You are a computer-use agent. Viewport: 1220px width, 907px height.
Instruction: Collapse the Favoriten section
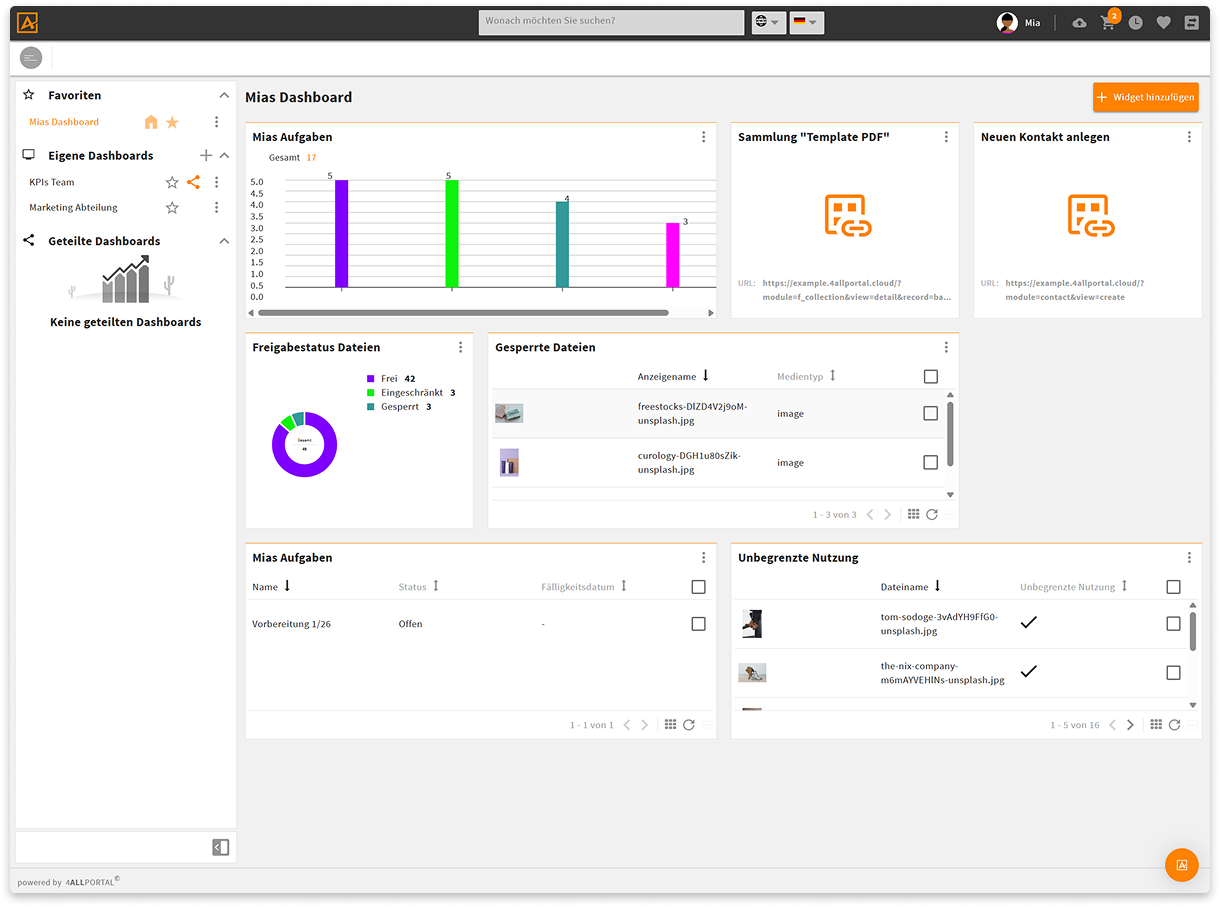pyautogui.click(x=224, y=95)
